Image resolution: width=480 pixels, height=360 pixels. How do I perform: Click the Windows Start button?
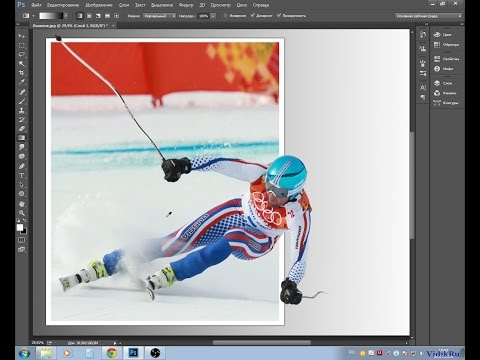tap(24, 353)
